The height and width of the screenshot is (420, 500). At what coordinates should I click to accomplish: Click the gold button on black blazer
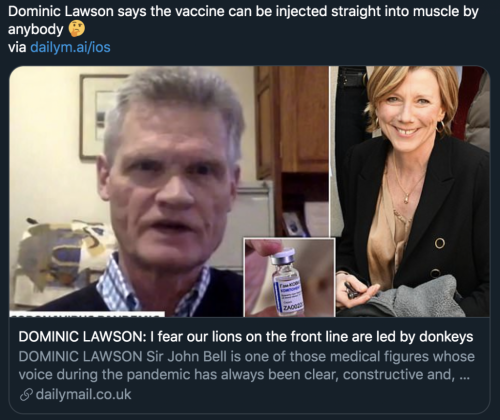(x=439, y=243)
